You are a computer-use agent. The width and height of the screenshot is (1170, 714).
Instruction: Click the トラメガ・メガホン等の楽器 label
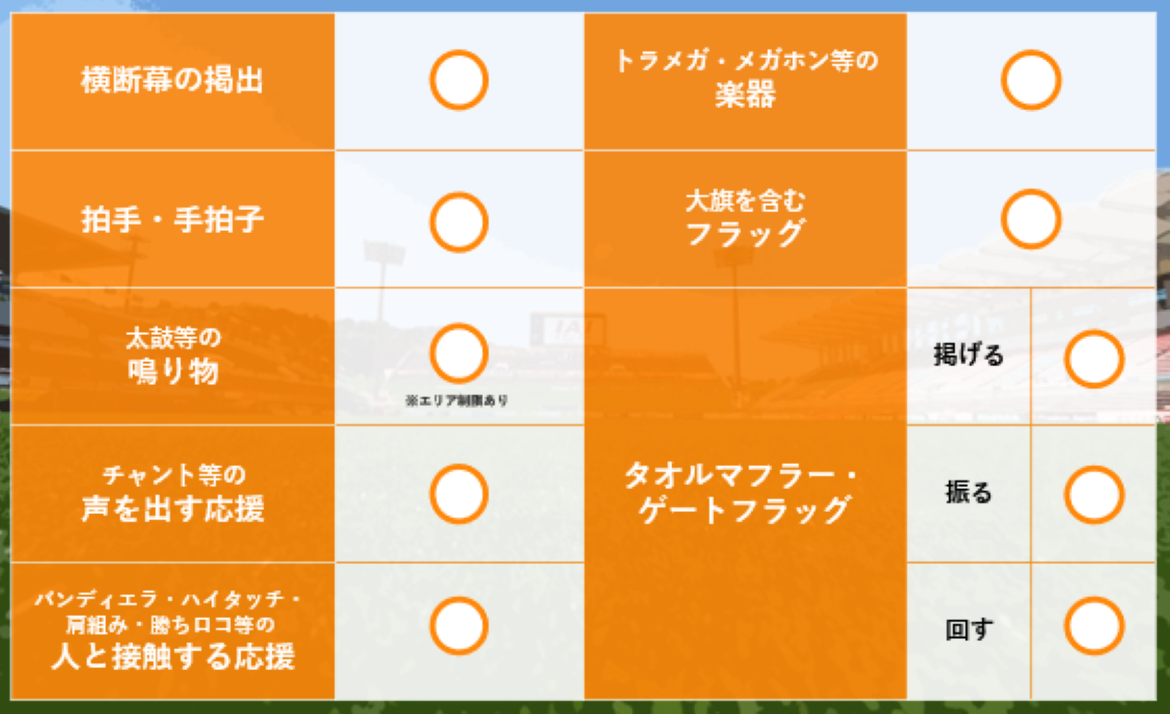coord(745,79)
